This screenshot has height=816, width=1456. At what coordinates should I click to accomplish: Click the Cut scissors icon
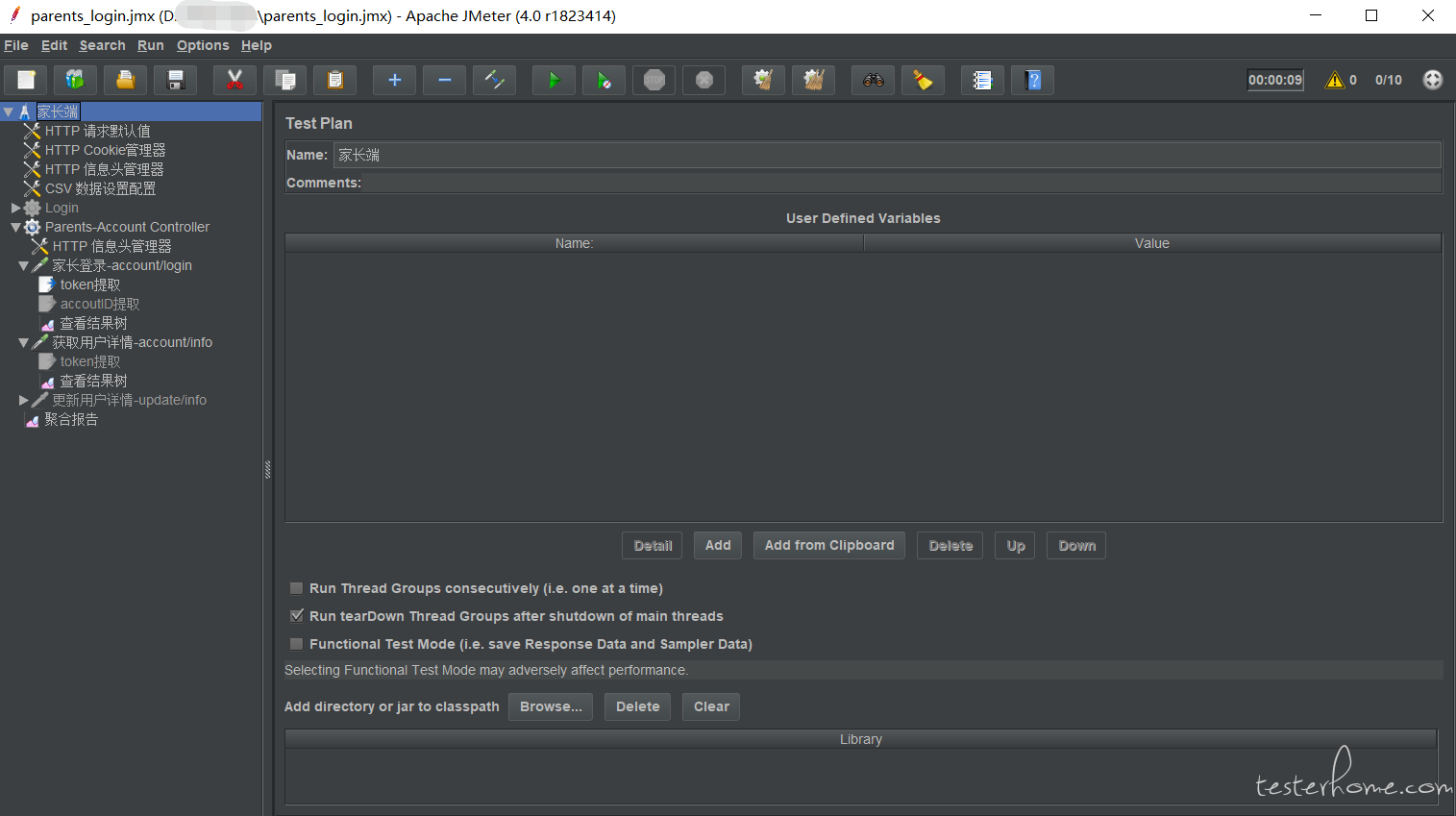point(234,80)
